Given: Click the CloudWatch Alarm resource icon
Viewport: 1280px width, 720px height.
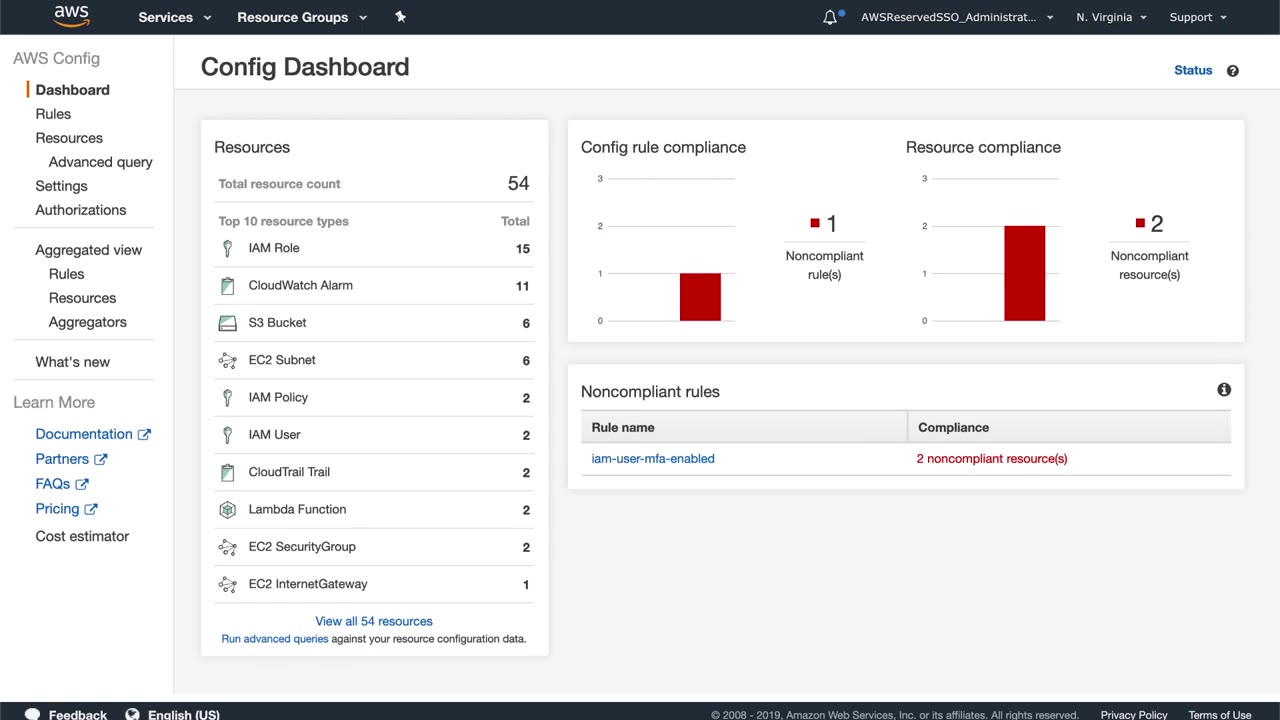Looking at the screenshot, I should [227, 286].
